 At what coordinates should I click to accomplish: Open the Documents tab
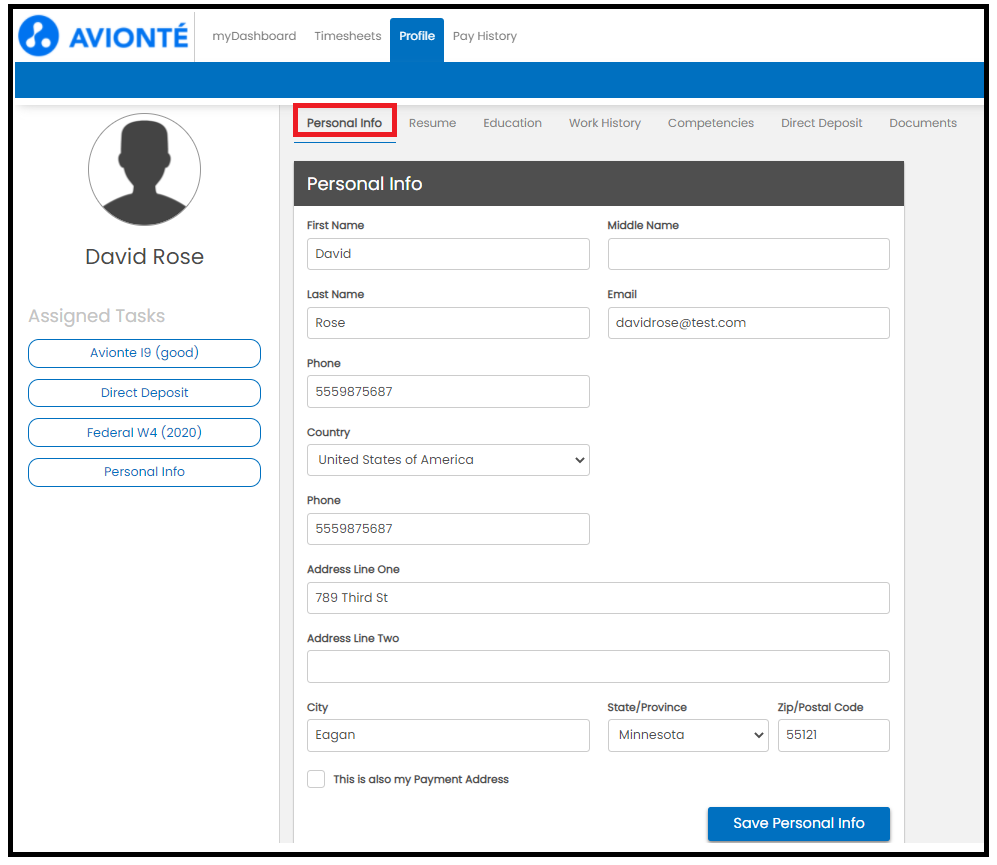coord(922,123)
